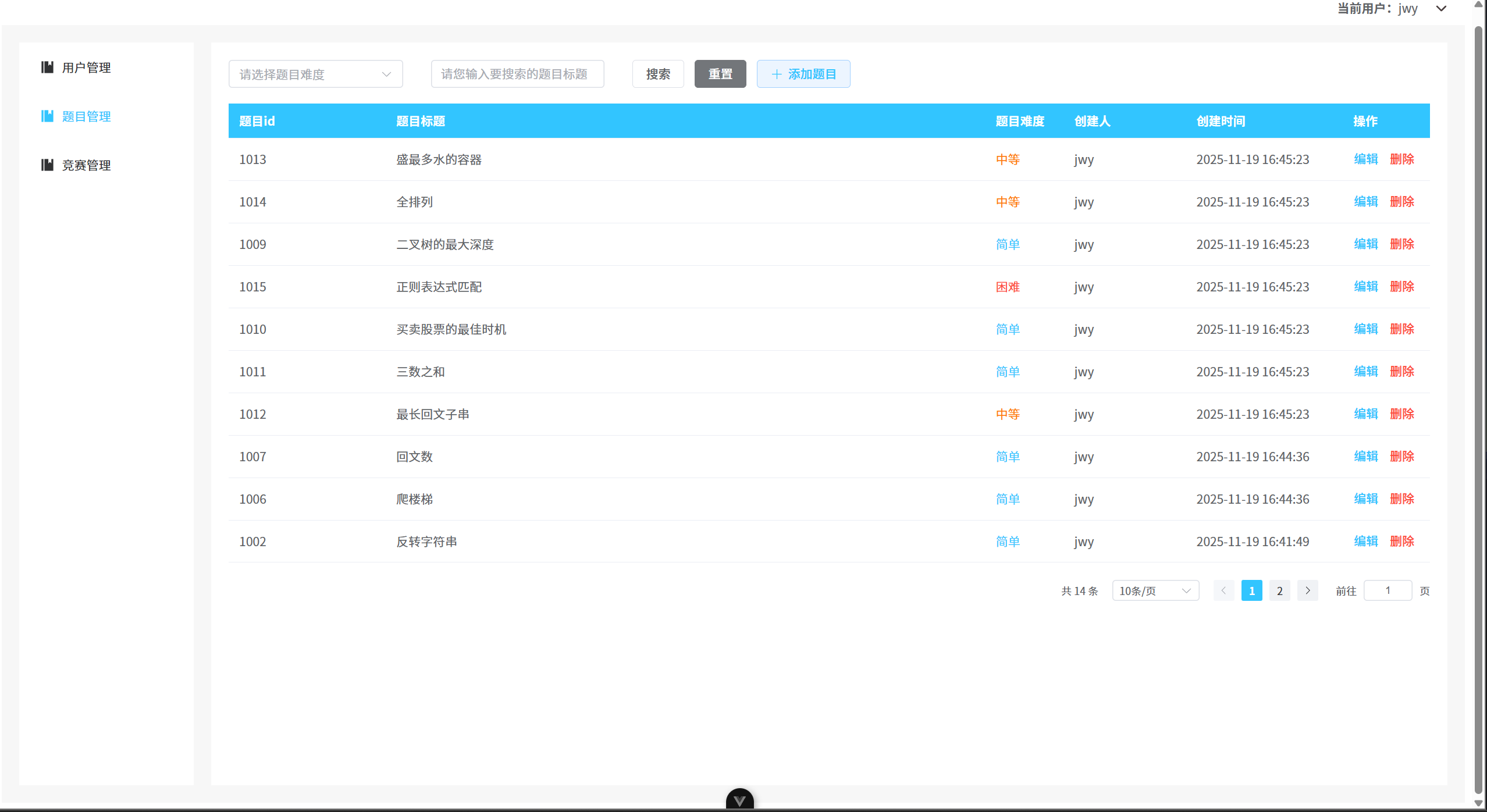Screen dimensions: 1487x812
Task: Click the 题目管理 sidebar icon
Action: point(47,116)
